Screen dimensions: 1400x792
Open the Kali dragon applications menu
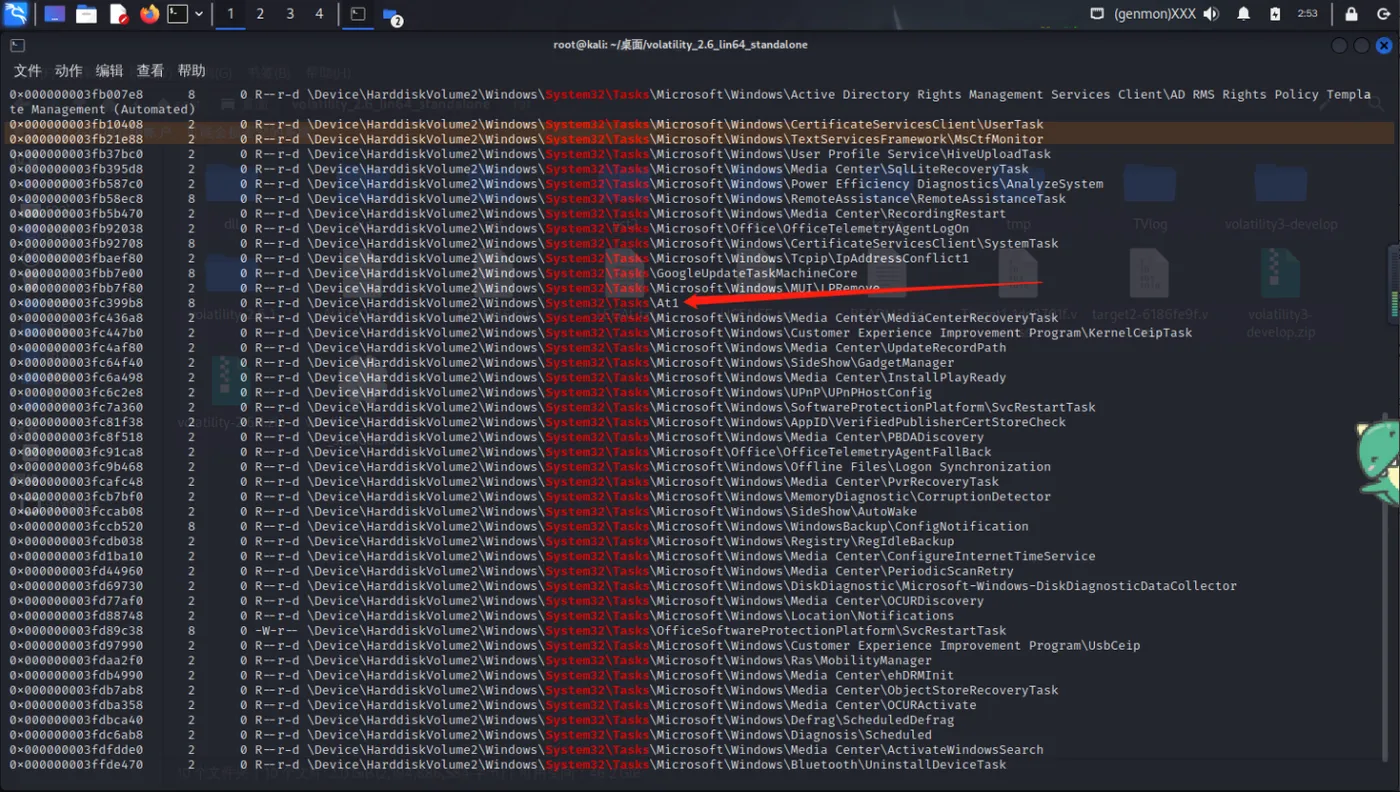click(16, 14)
